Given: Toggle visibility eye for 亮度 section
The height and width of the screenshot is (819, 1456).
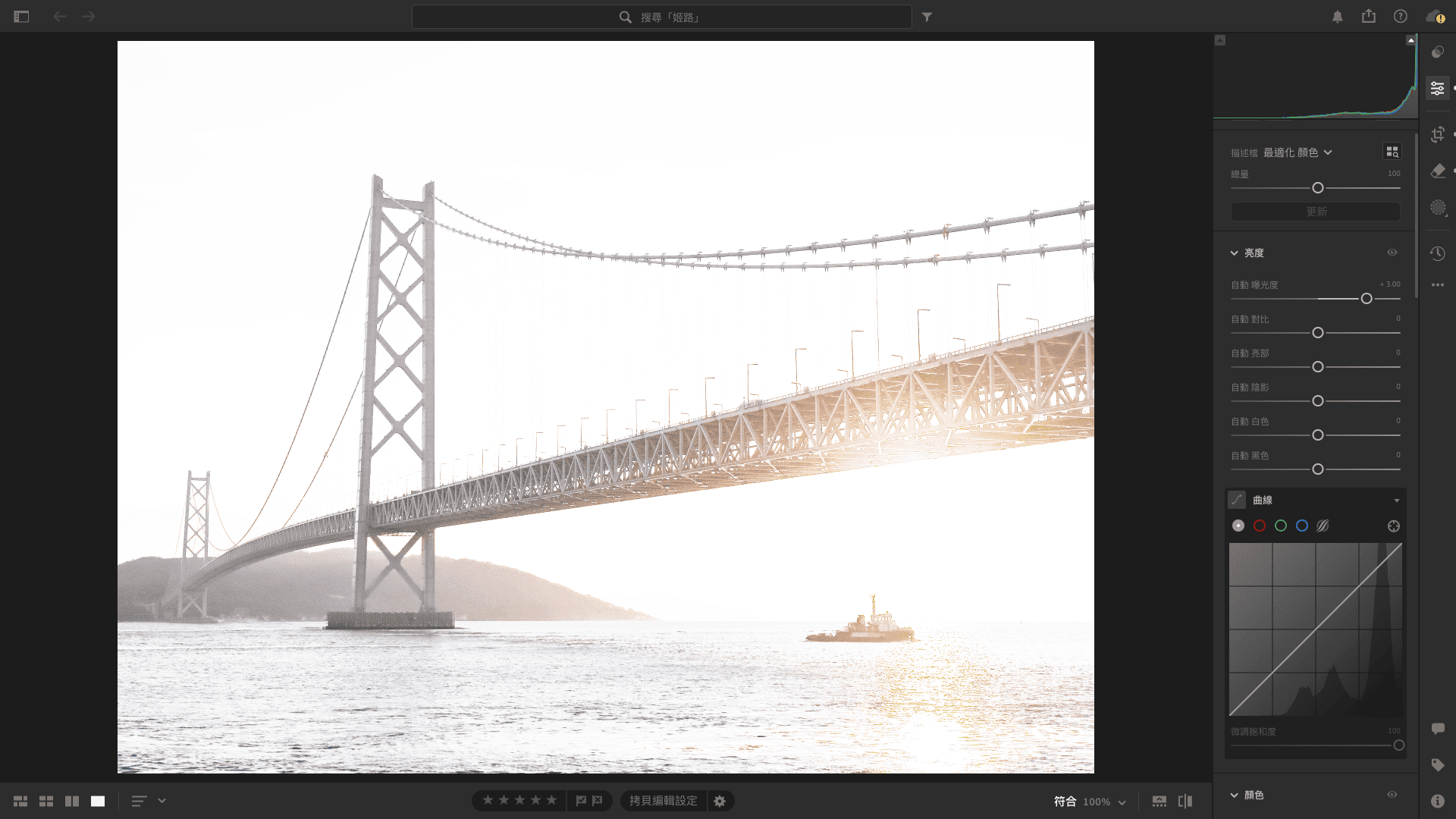Looking at the screenshot, I should pyautogui.click(x=1392, y=253).
